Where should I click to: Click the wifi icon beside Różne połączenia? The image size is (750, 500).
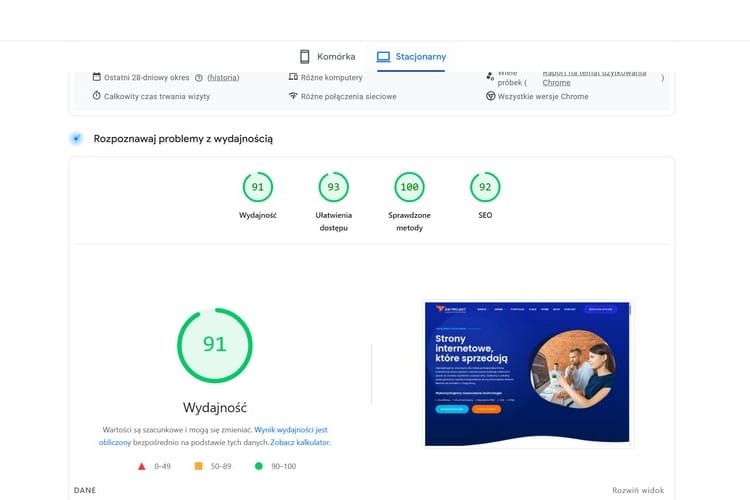pyautogui.click(x=293, y=96)
